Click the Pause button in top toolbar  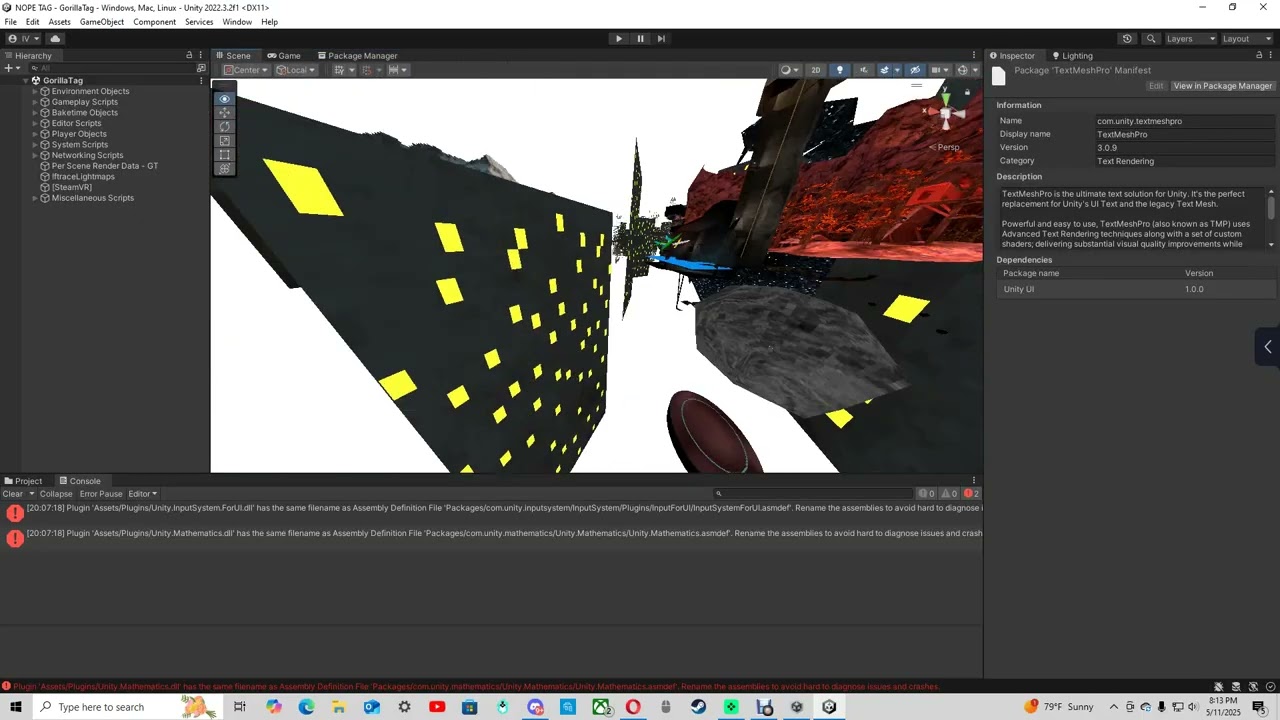(x=640, y=39)
